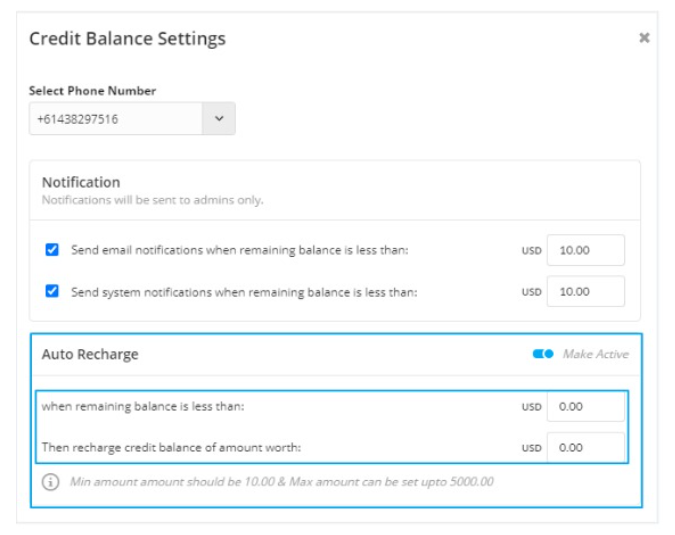
Task: Click the system notification USD amount field
Action: [x=585, y=291]
